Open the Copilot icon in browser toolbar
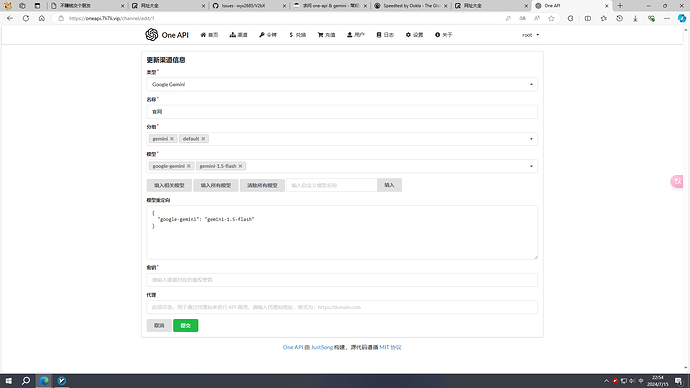The width and height of the screenshot is (690, 388). tap(682, 18)
